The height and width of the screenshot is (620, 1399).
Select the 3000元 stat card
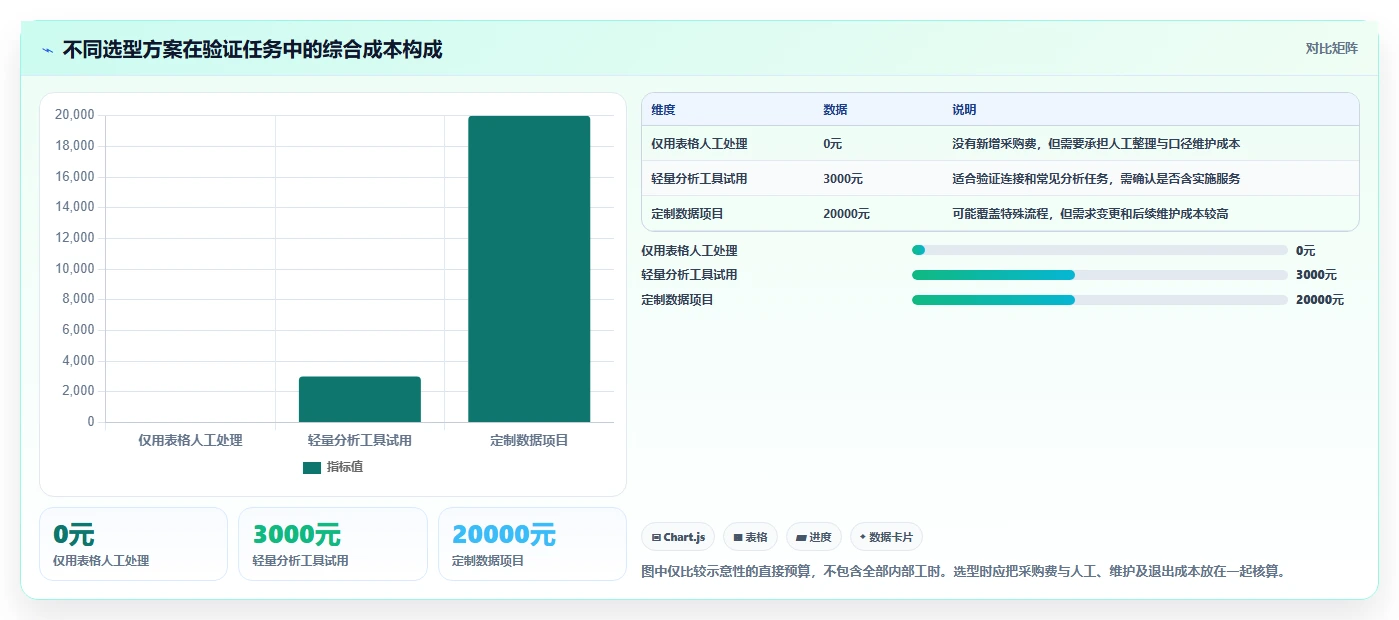(x=333, y=544)
